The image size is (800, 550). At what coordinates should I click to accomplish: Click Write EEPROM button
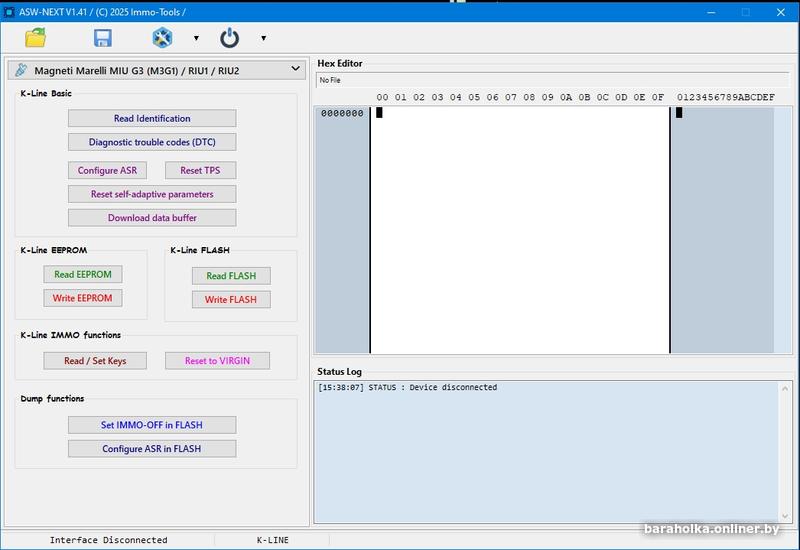click(x=83, y=298)
